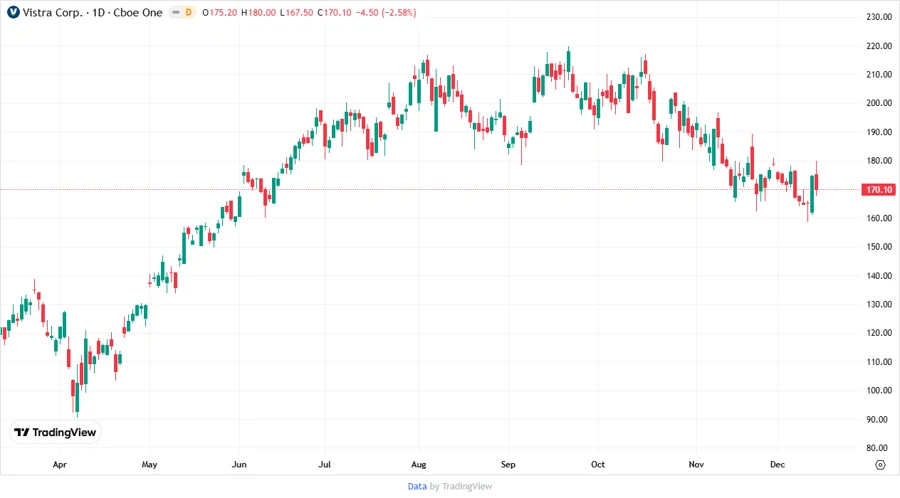Click the 80.00 price axis label
This screenshot has width=900, height=498.
[x=879, y=448]
